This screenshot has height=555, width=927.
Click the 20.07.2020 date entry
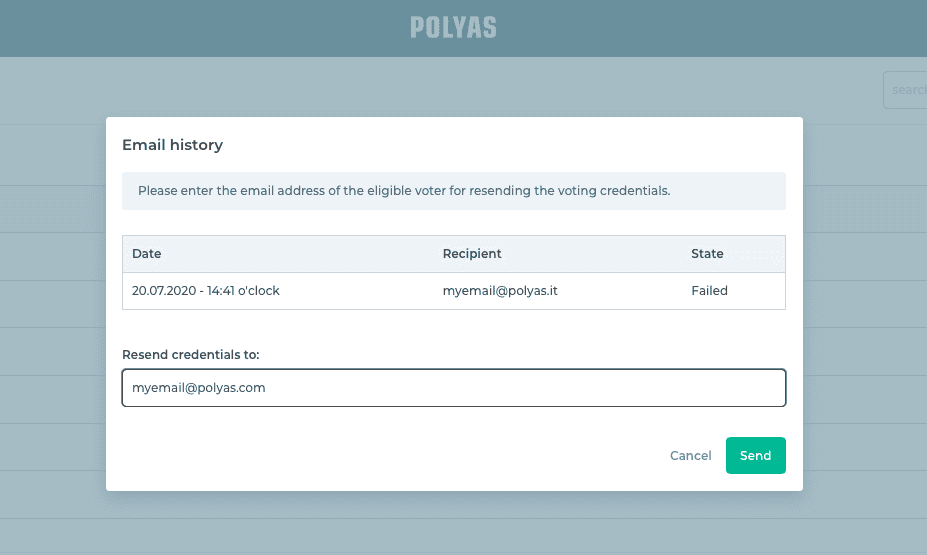pyautogui.click(x=206, y=291)
